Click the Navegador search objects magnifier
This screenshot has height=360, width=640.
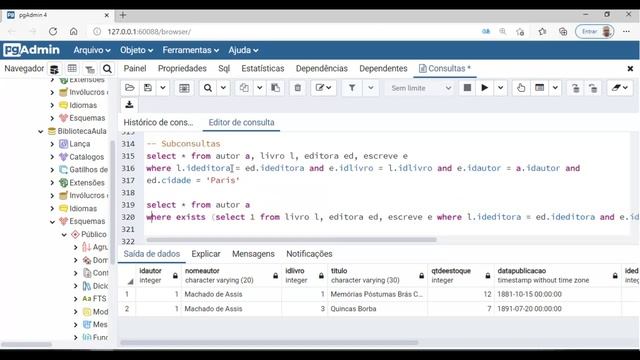(107, 69)
